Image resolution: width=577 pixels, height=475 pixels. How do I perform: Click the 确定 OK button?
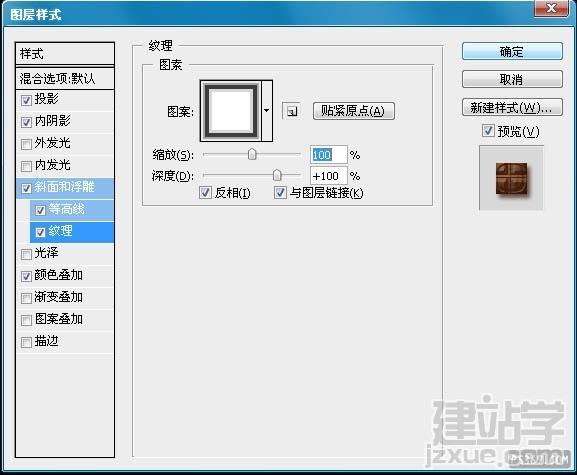tap(512, 52)
